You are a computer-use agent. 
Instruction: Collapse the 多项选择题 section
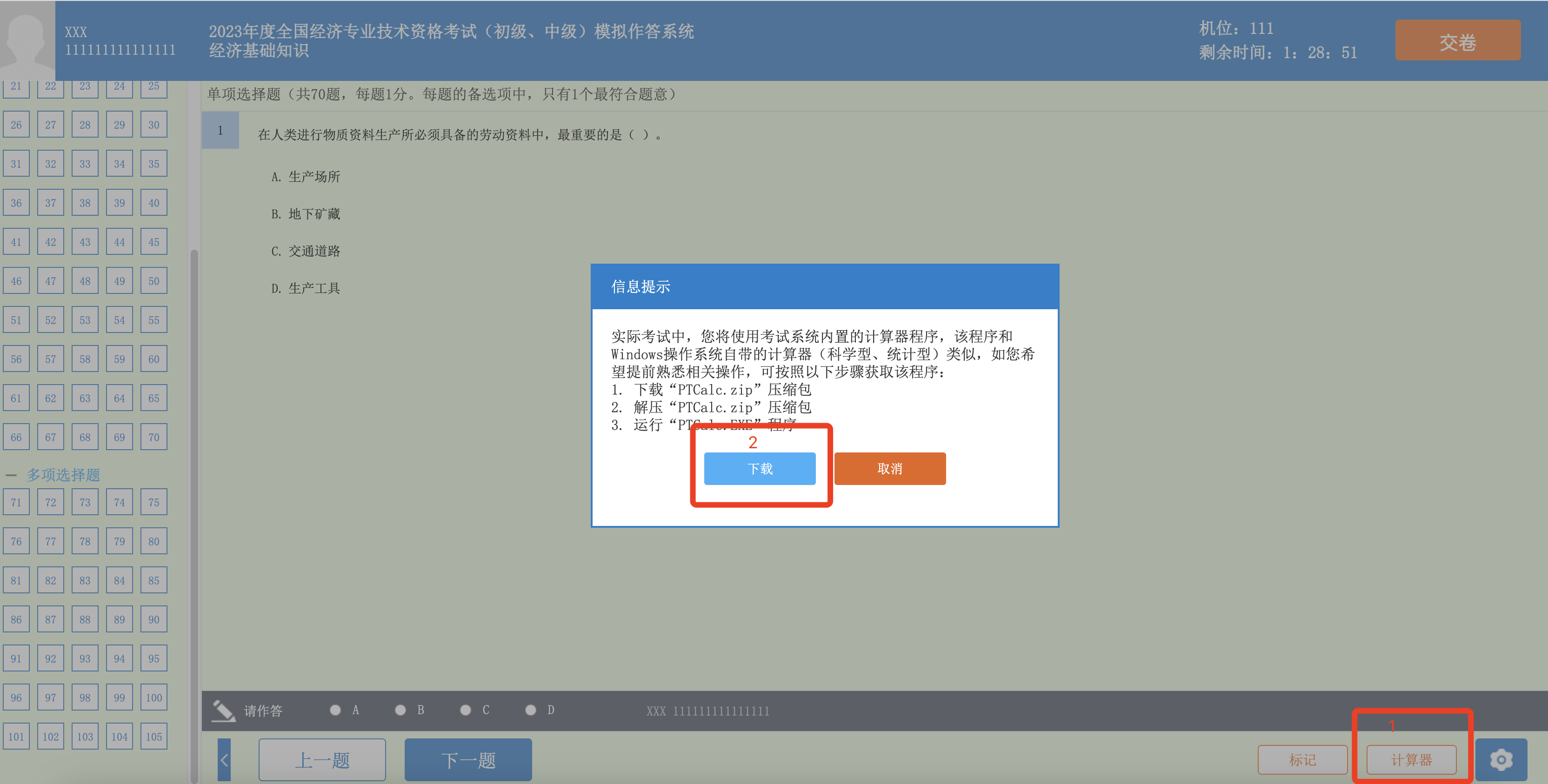[x=11, y=475]
